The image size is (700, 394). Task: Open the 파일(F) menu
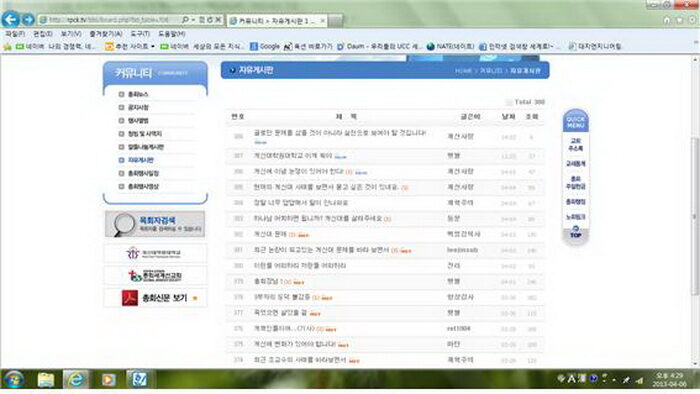coord(15,34)
